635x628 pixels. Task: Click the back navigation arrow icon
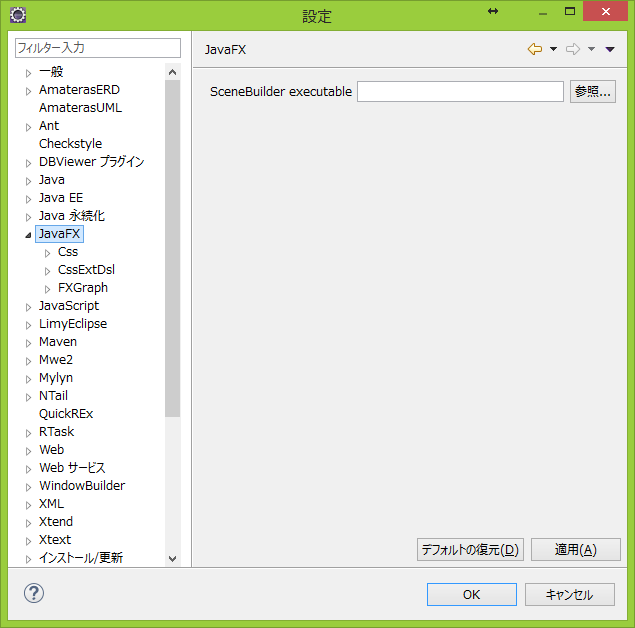coord(535,49)
